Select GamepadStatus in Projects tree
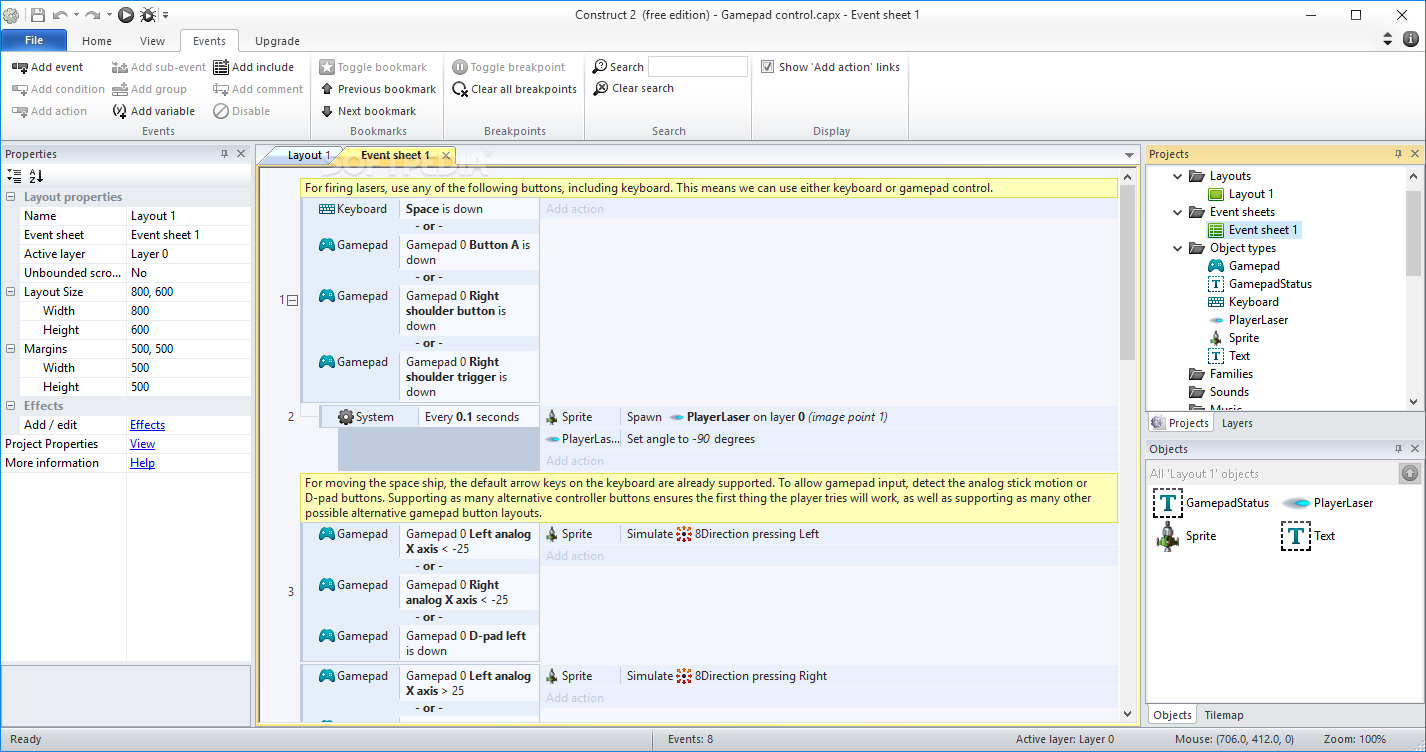This screenshot has width=1426, height=752. click(1260, 284)
